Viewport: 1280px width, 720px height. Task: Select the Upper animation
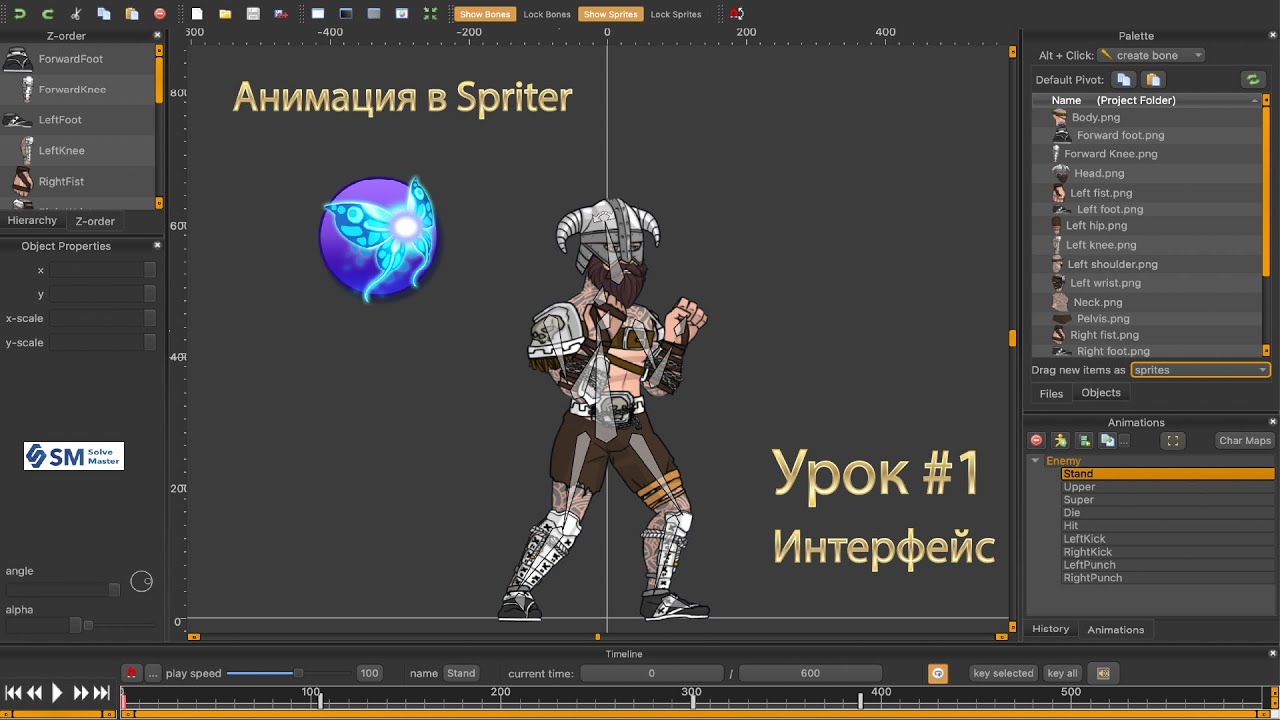(1167, 487)
